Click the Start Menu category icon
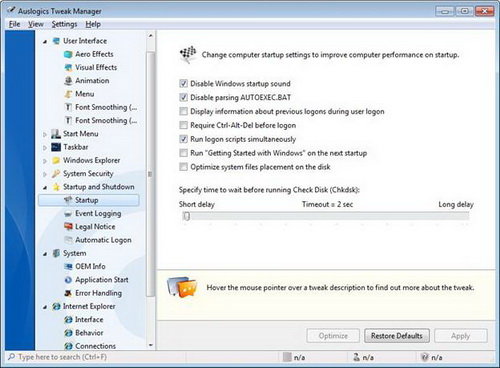Image resolution: width=500 pixels, height=368 pixels. [x=56, y=134]
